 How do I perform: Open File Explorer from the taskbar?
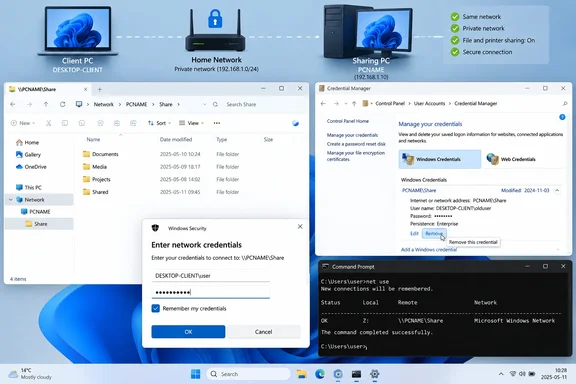pyautogui.click(x=302, y=374)
